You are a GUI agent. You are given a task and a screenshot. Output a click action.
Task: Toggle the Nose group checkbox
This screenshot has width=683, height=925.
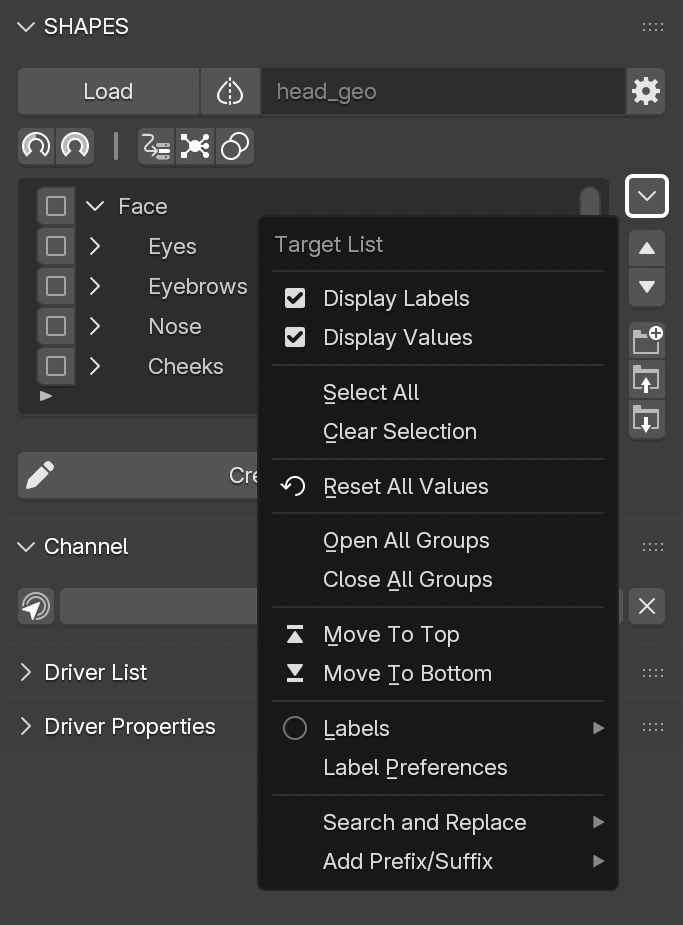(56, 326)
